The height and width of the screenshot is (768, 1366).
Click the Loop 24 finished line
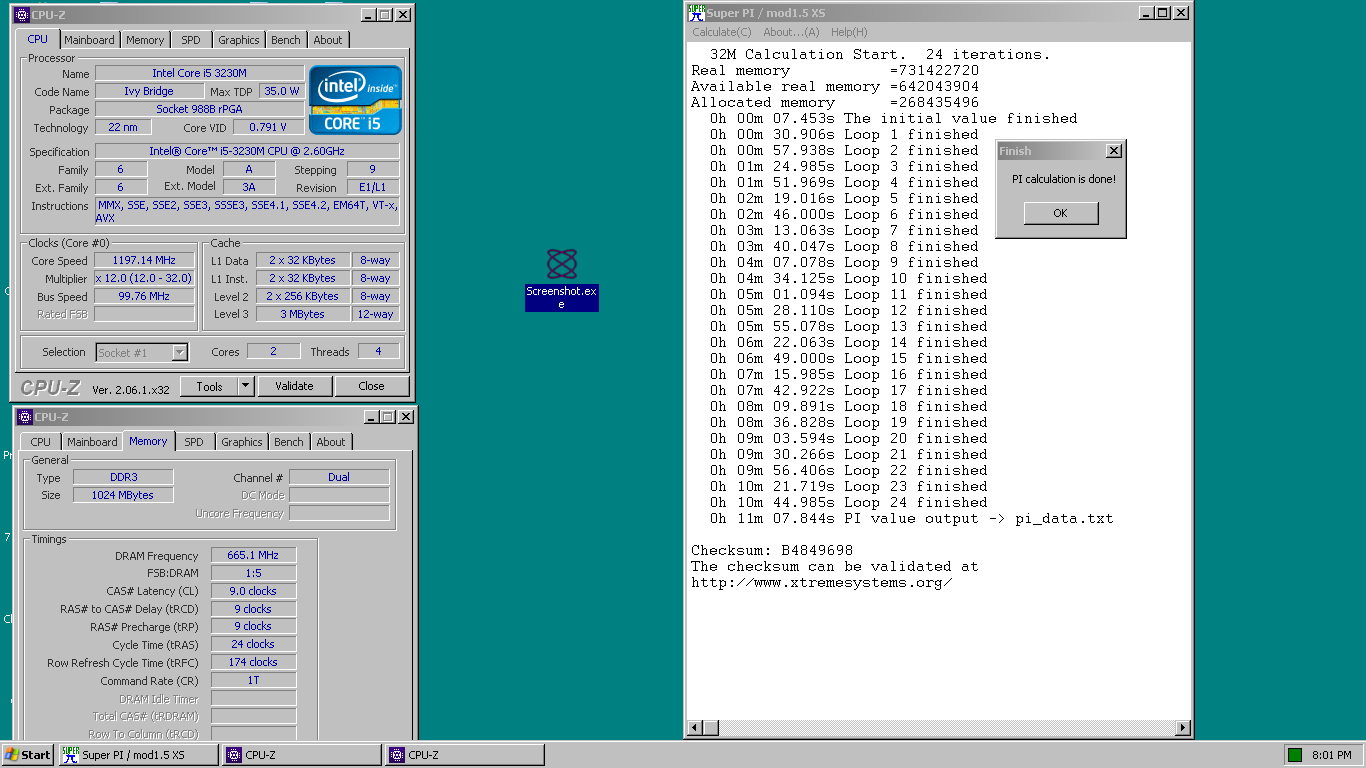click(x=849, y=502)
